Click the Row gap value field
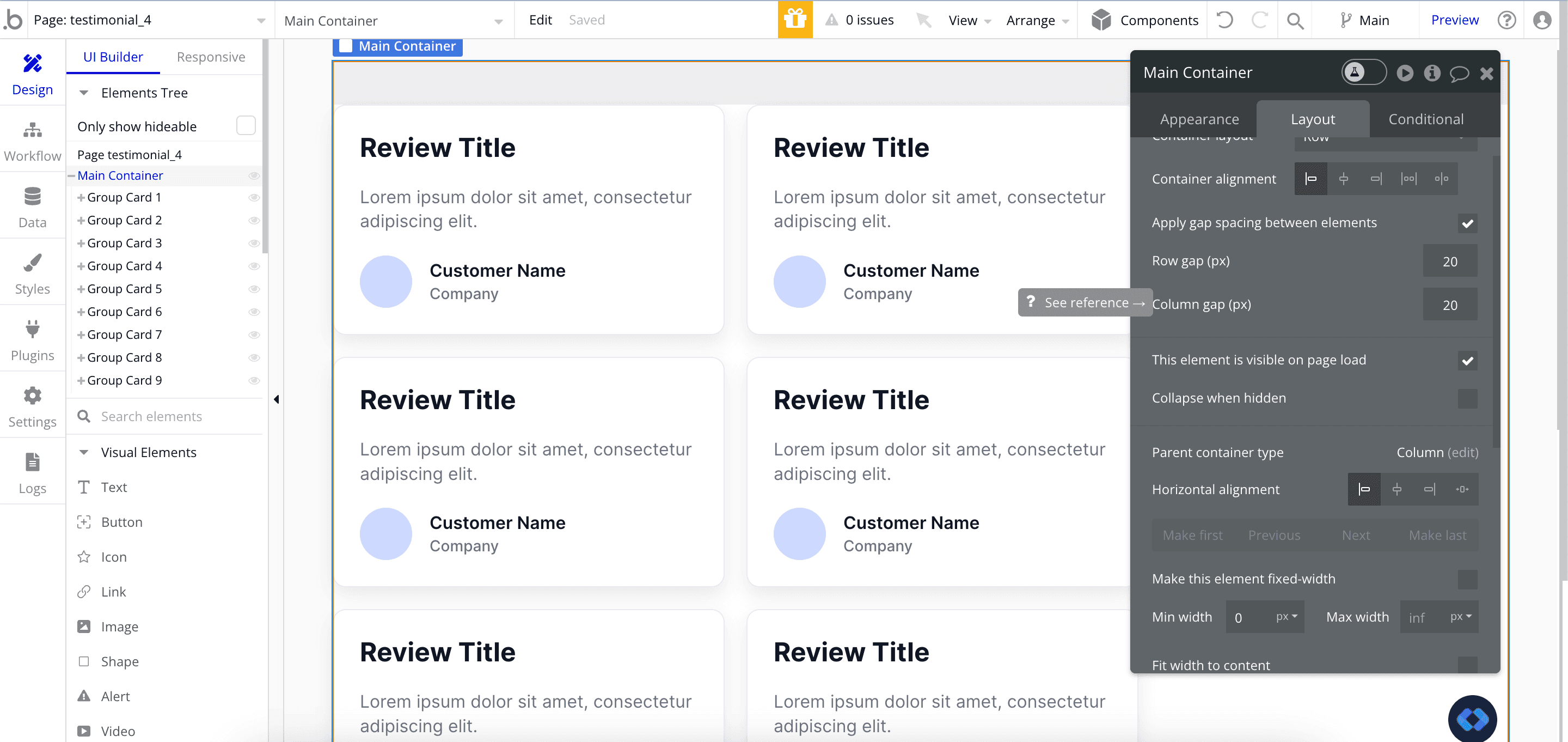 point(1449,261)
